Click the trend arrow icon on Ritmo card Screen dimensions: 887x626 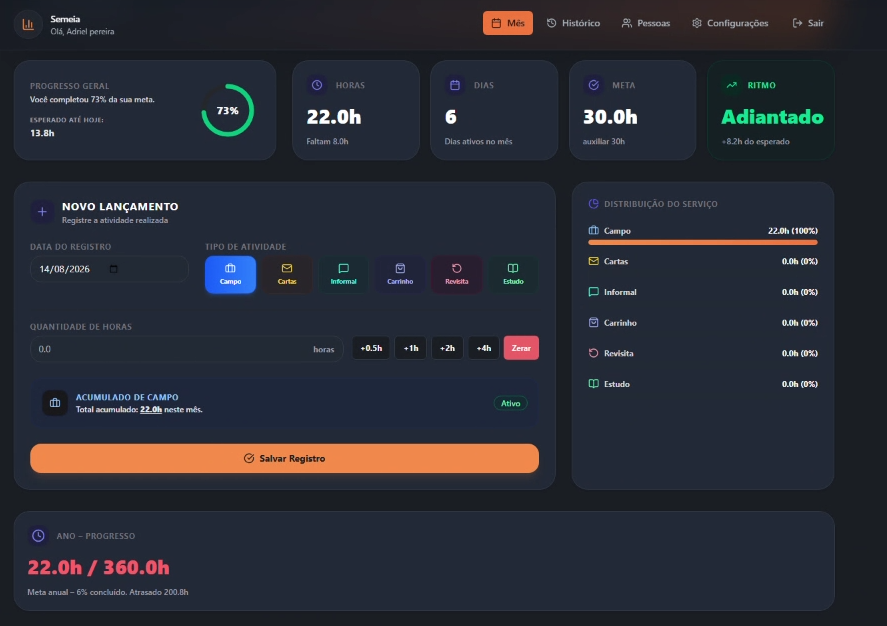[731, 85]
